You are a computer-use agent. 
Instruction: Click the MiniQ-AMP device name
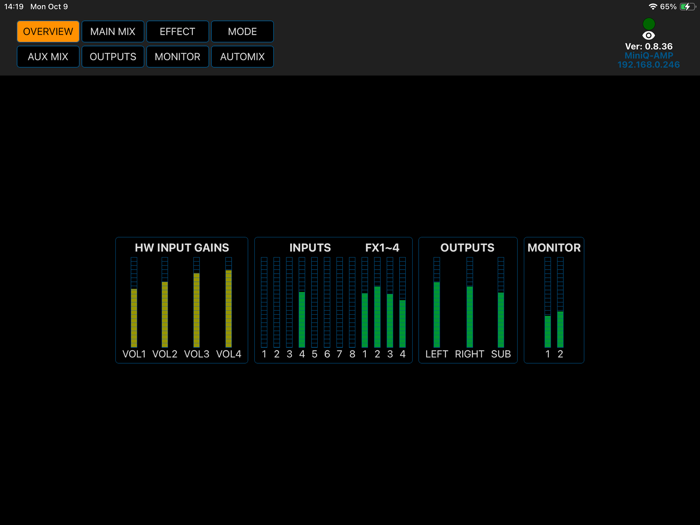click(x=649, y=55)
